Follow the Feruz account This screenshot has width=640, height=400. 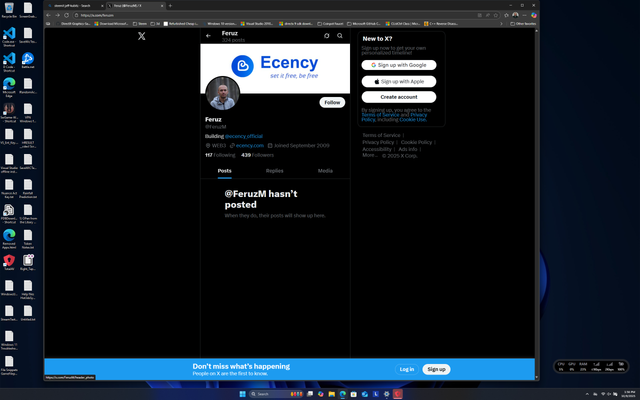(x=332, y=102)
